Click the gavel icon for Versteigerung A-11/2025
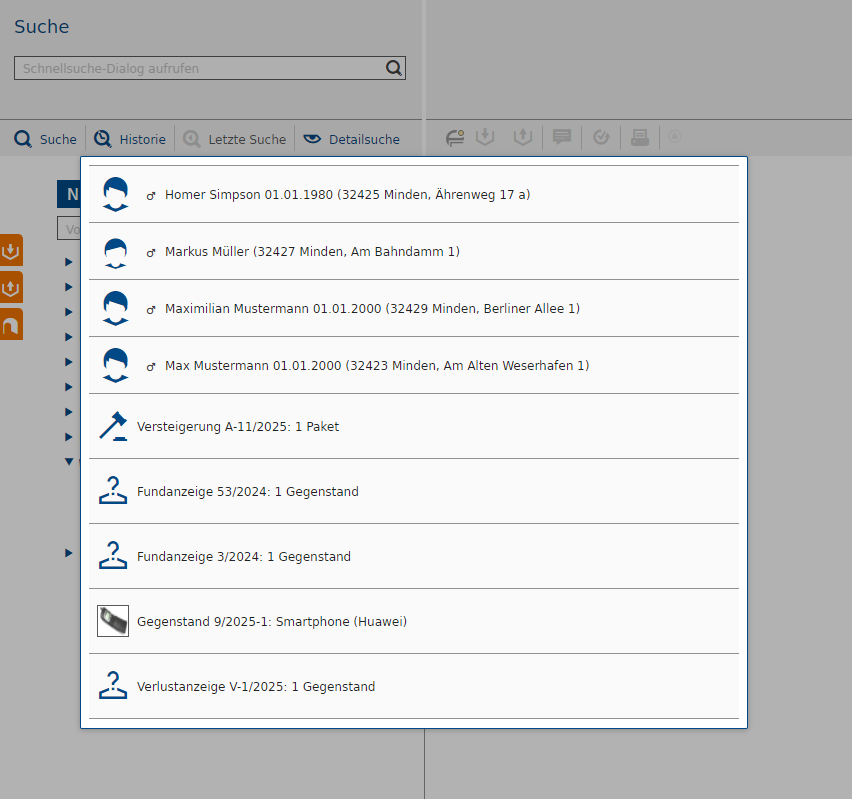Image resolution: width=852 pixels, height=799 pixels. [x=113, y=426]
